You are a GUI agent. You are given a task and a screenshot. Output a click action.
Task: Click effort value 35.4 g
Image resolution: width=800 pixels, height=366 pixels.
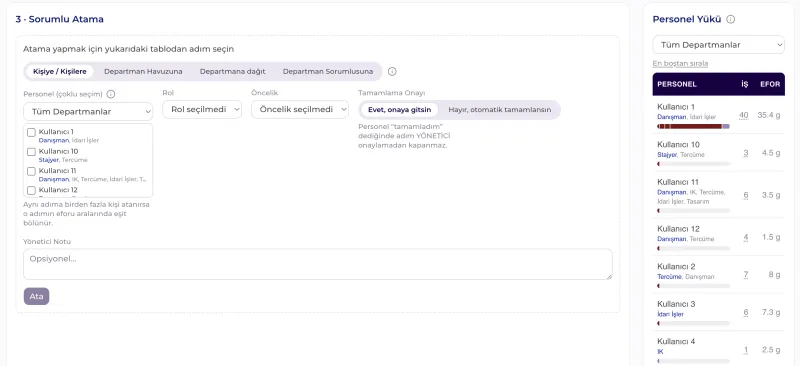click(x=769, y=115)
